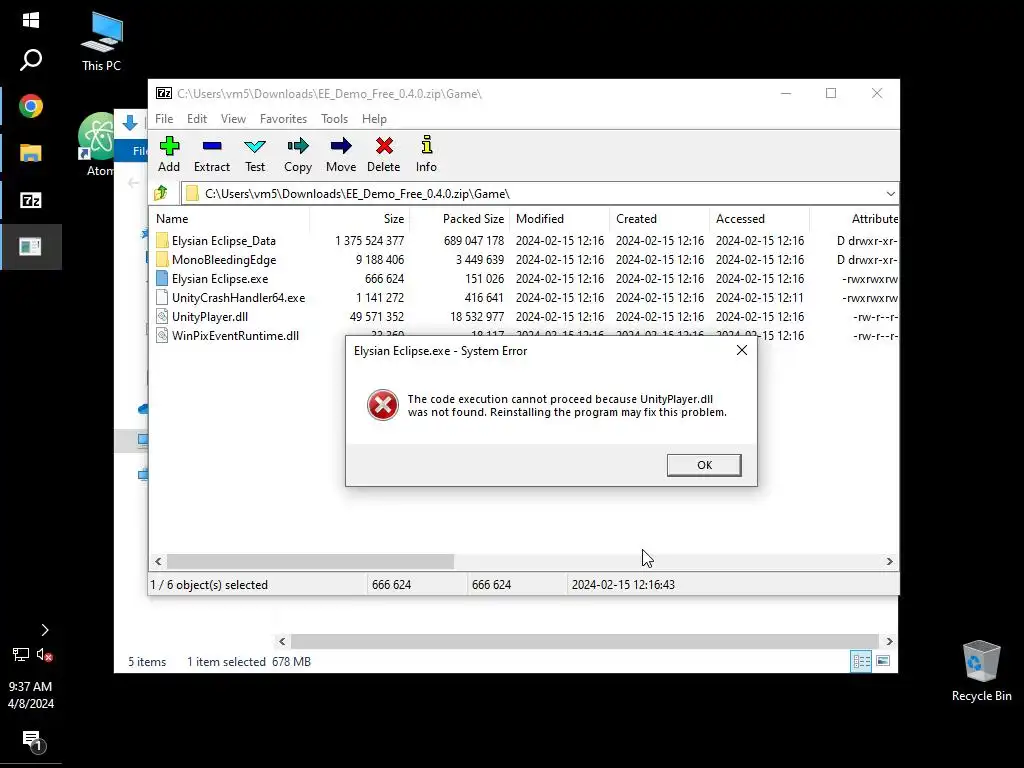Open File Explorer from taskbar
Screen dimensions: 1024x768
(31, 153)
